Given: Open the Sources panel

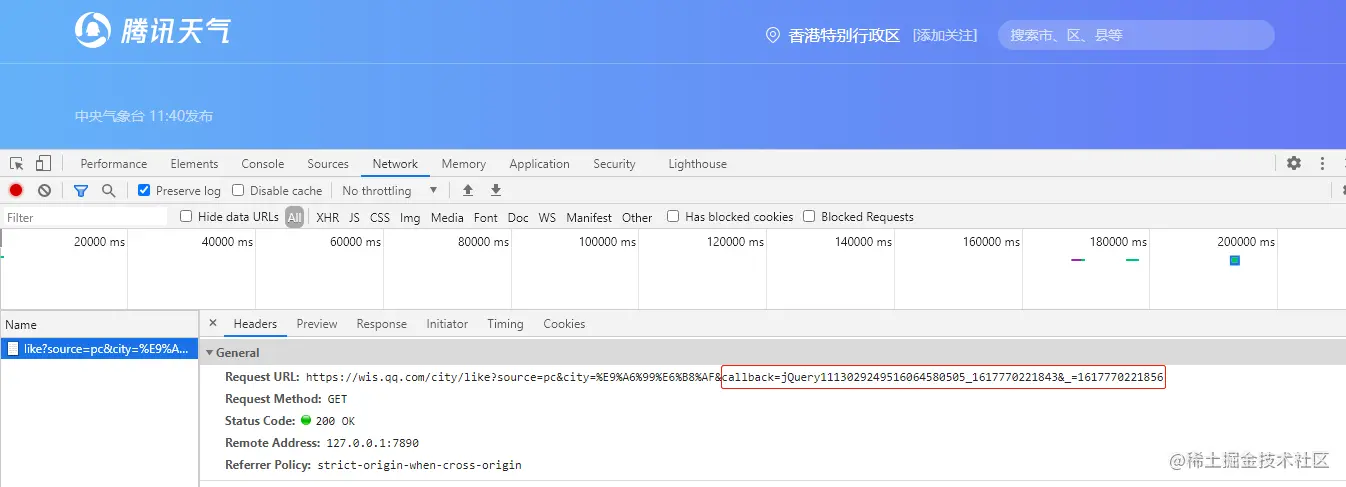Looking at the screenshot, I should (x=328, y=163).
